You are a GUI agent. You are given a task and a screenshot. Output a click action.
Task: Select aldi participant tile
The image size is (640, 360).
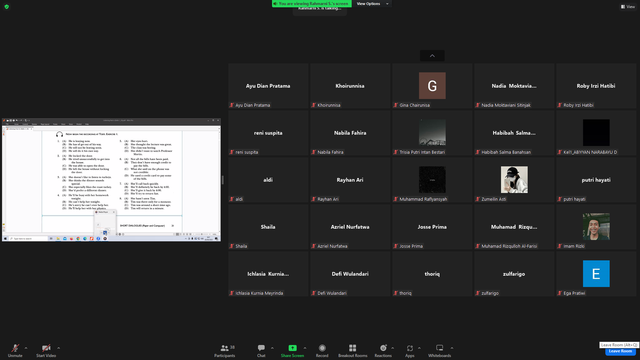[x=268, y=180]
